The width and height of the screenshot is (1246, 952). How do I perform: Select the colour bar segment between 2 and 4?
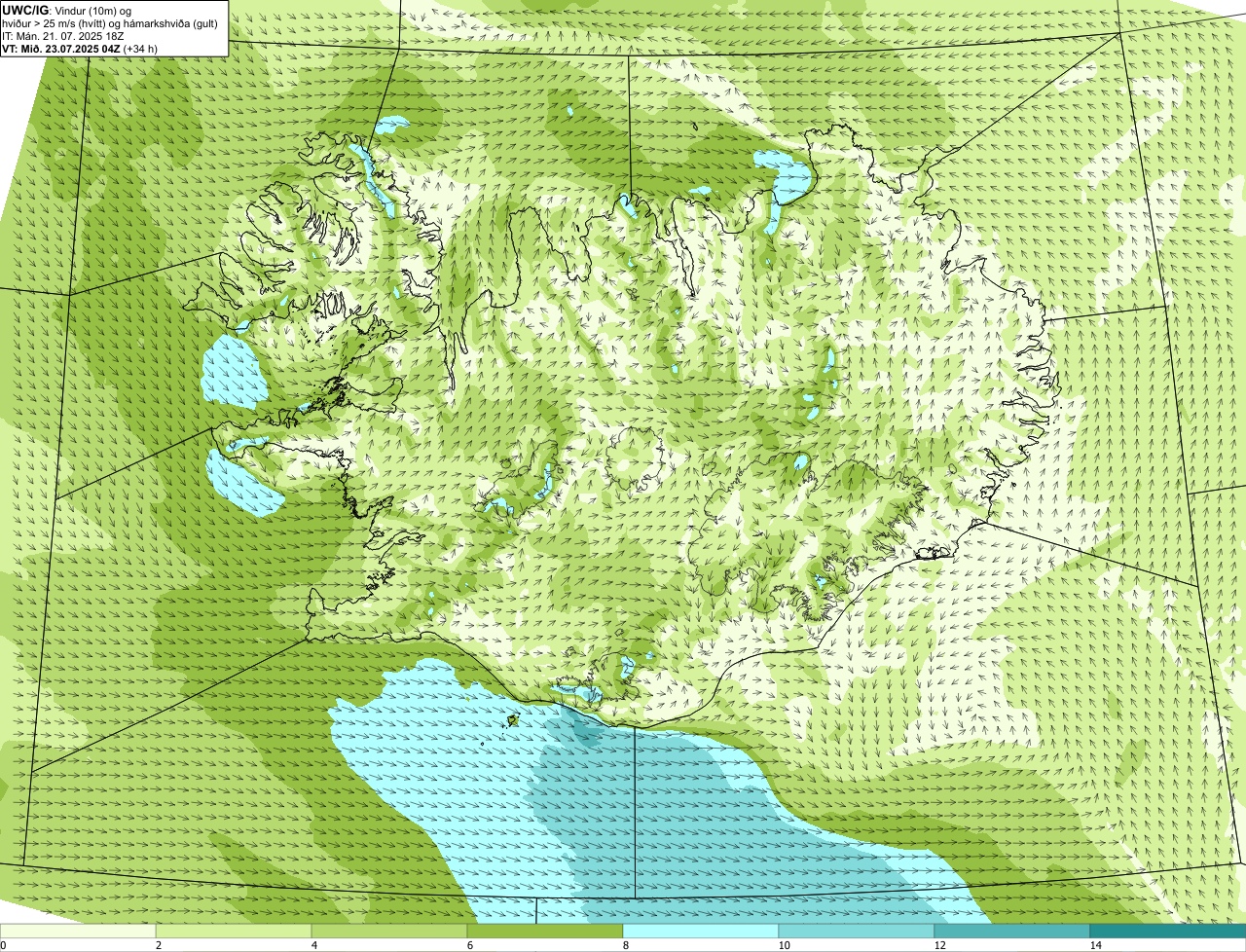[x=234, y=931]
